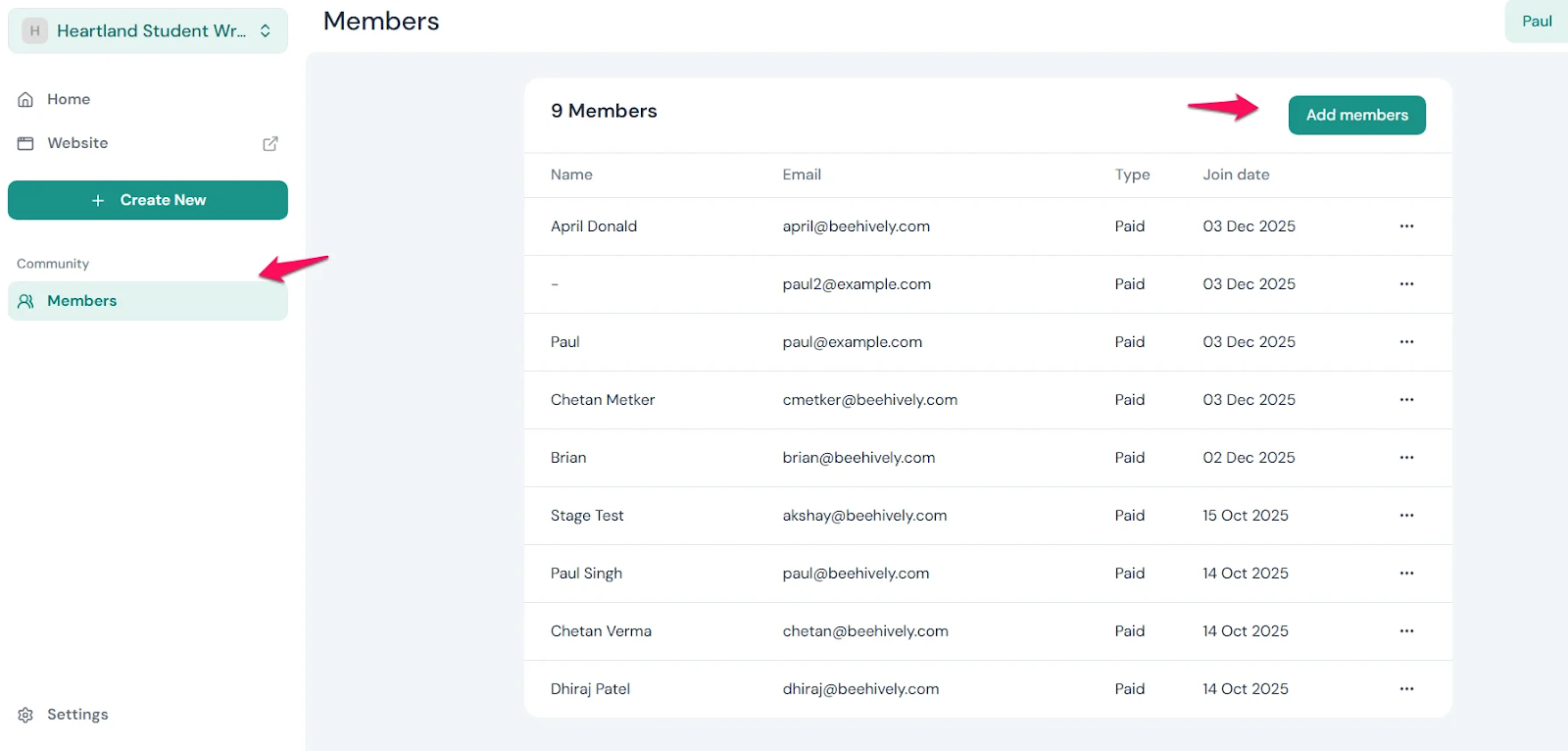This screenshot has height=751, width=1568.
Task: Select Members in Community section
Action: coord(148,301)
